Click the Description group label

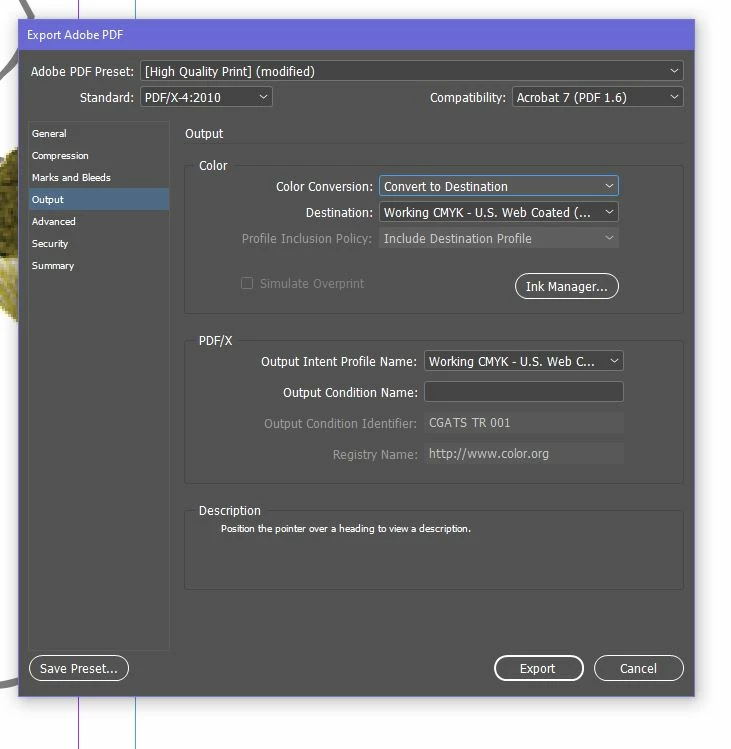(x=230, y=510)
